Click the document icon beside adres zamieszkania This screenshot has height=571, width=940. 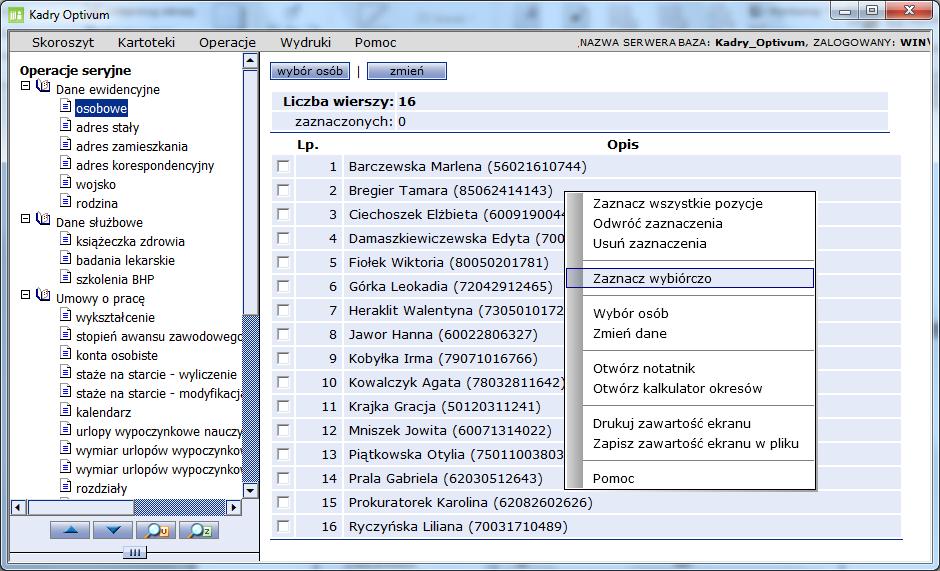pos(66,144)
